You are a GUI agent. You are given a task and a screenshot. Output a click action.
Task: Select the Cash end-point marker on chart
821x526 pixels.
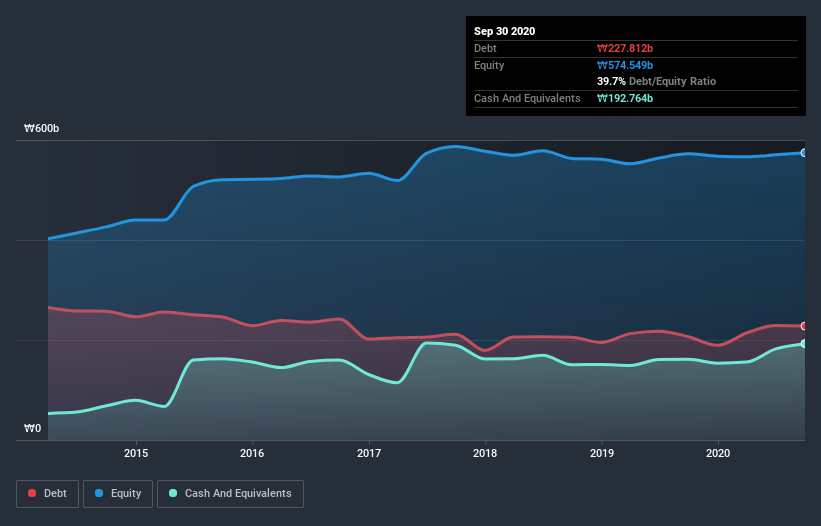(804, 343)
